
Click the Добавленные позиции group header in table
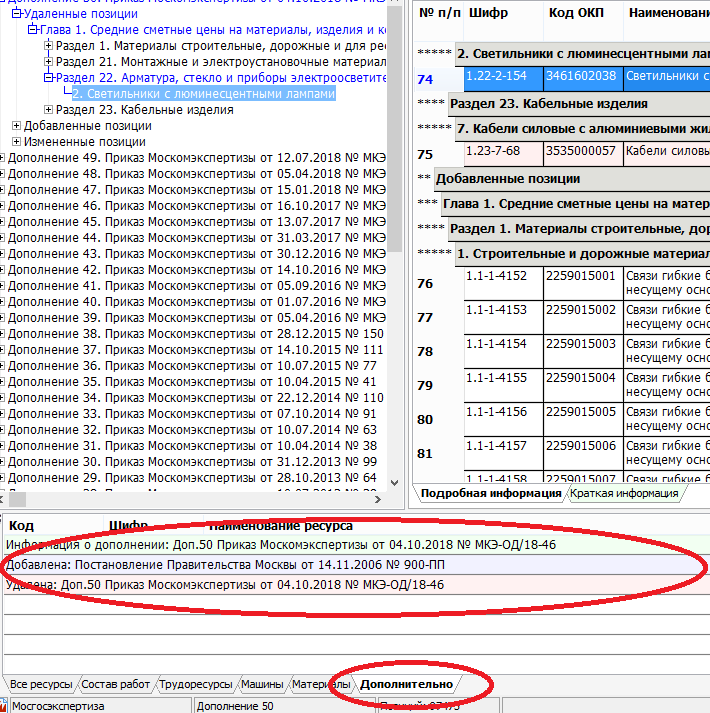tap(572, 179)
